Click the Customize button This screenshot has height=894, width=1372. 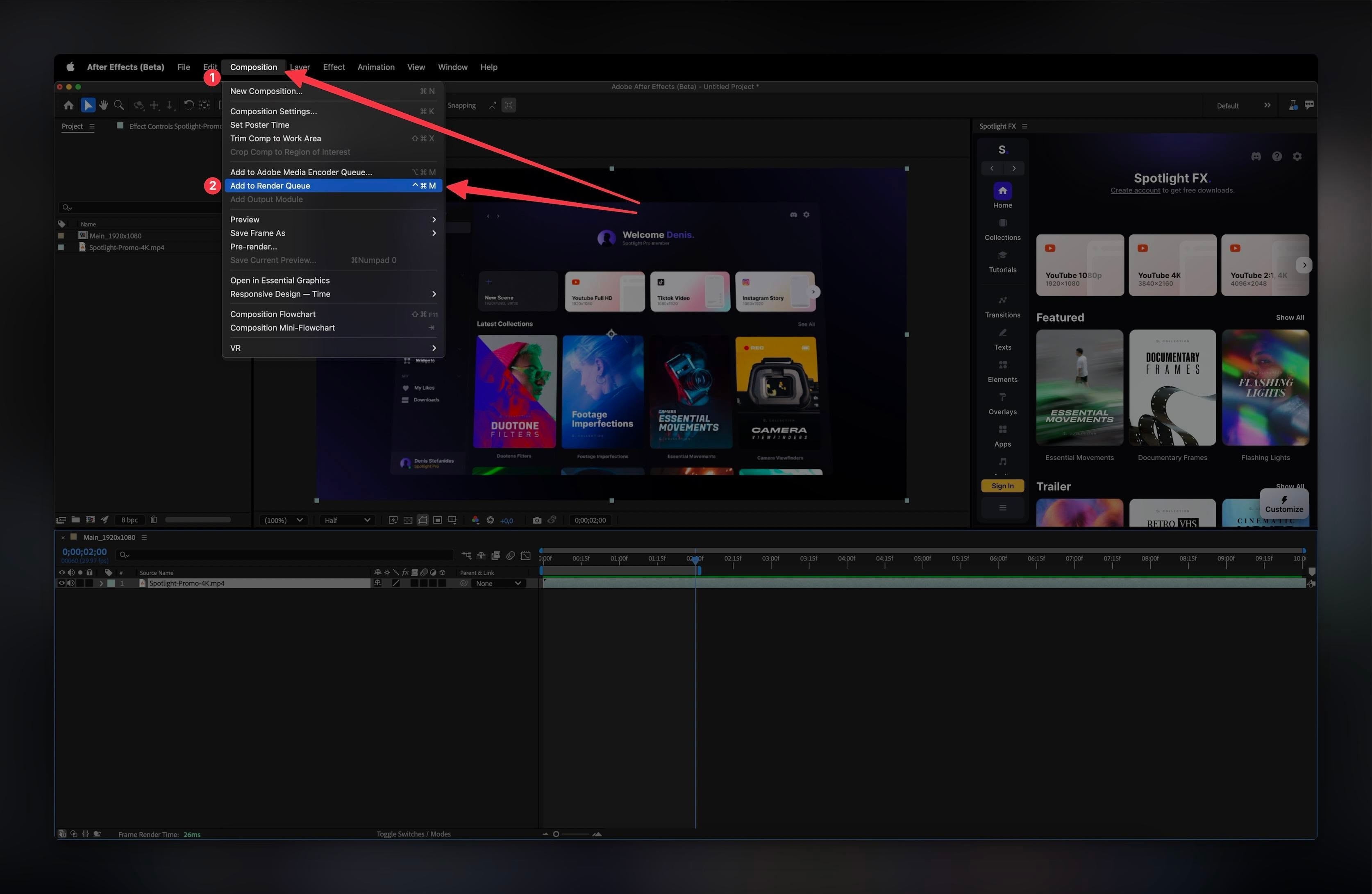pyautogui.click(x=1284, y=504)
